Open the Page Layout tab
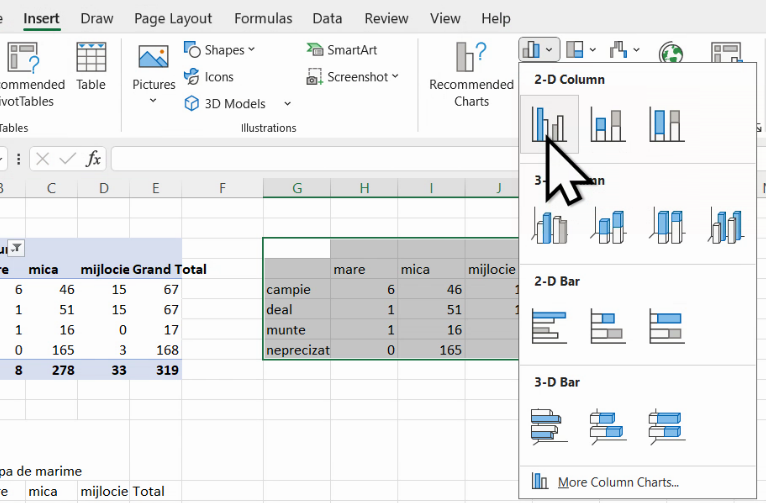 click(173, 18)
